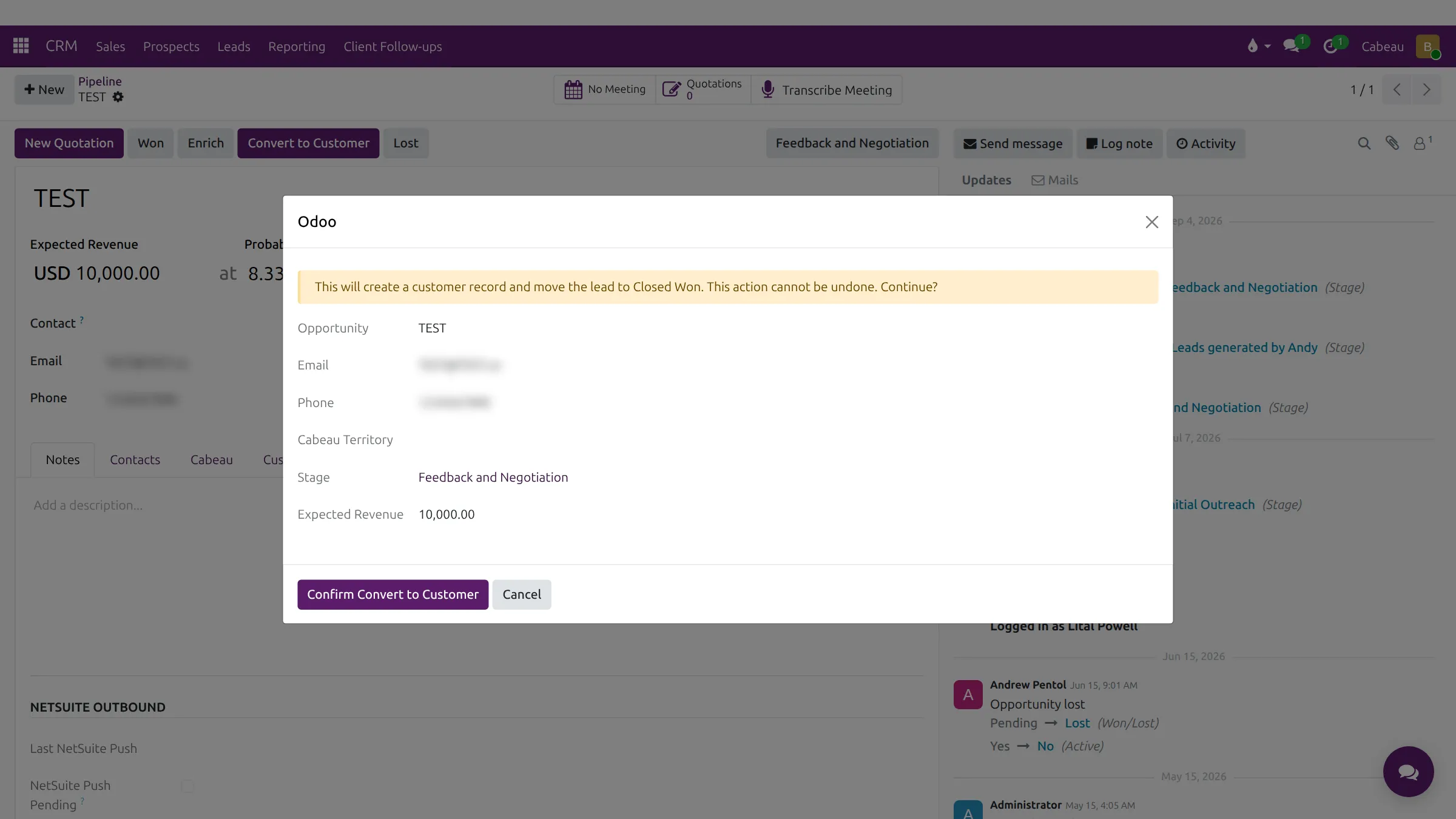Image resolution: width=1456 pixels, height=819 pixels.
Task: Open Quotations smart button
Action: point(703,90)
